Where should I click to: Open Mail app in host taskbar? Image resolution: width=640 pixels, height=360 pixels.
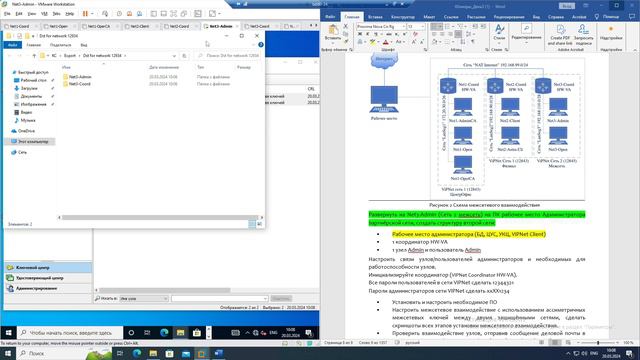click(x=186, y=353)
